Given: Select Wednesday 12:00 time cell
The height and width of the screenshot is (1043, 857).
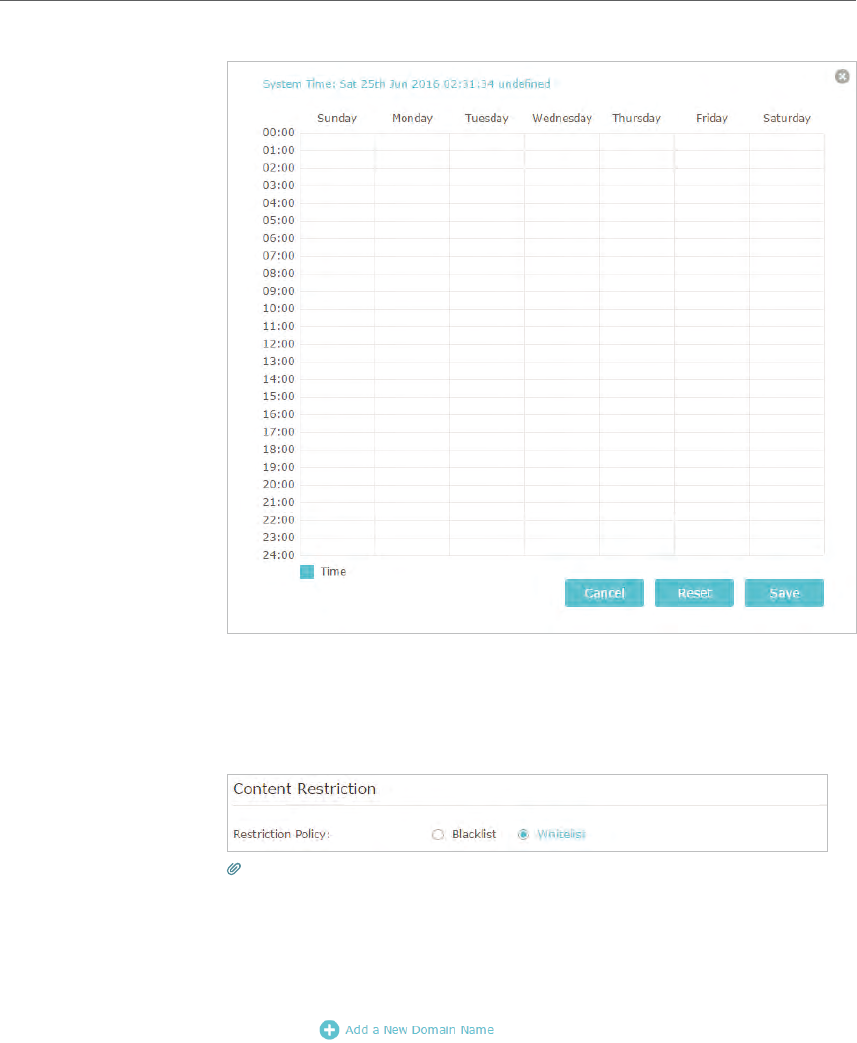Looking at the screenshot, I should (x=562, y=353).
